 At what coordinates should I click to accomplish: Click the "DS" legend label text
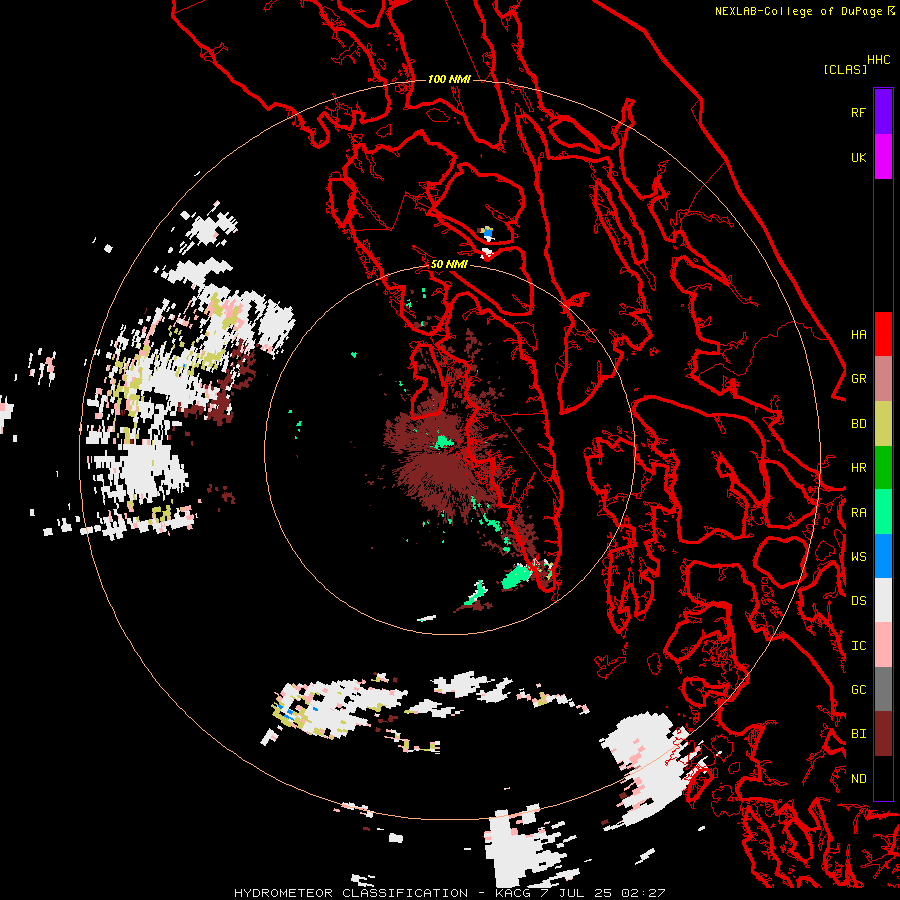pos(858,600)
